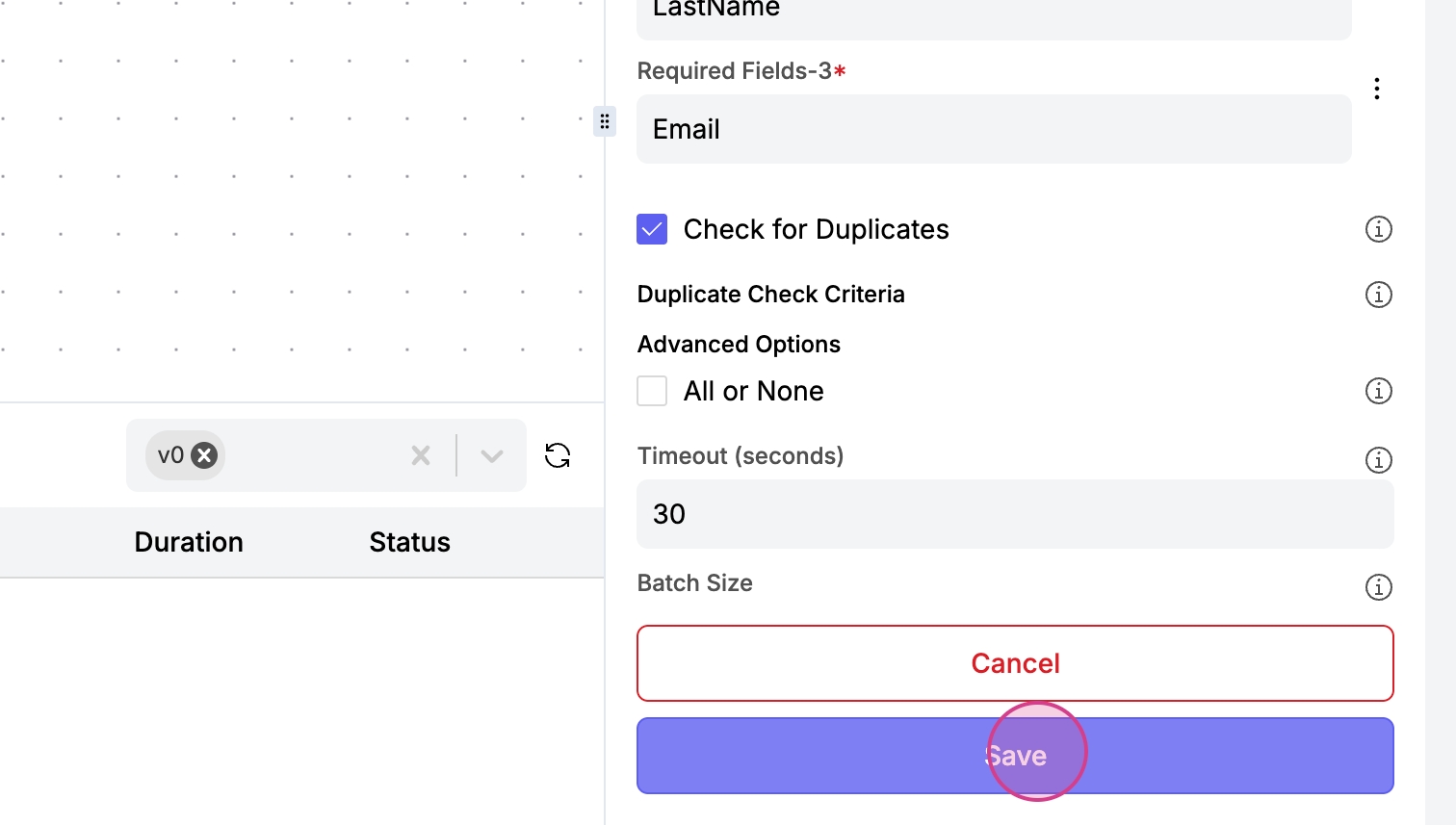
Task: Click info icon for Duplicate Check Criteria
Action: click(1378, 295)
